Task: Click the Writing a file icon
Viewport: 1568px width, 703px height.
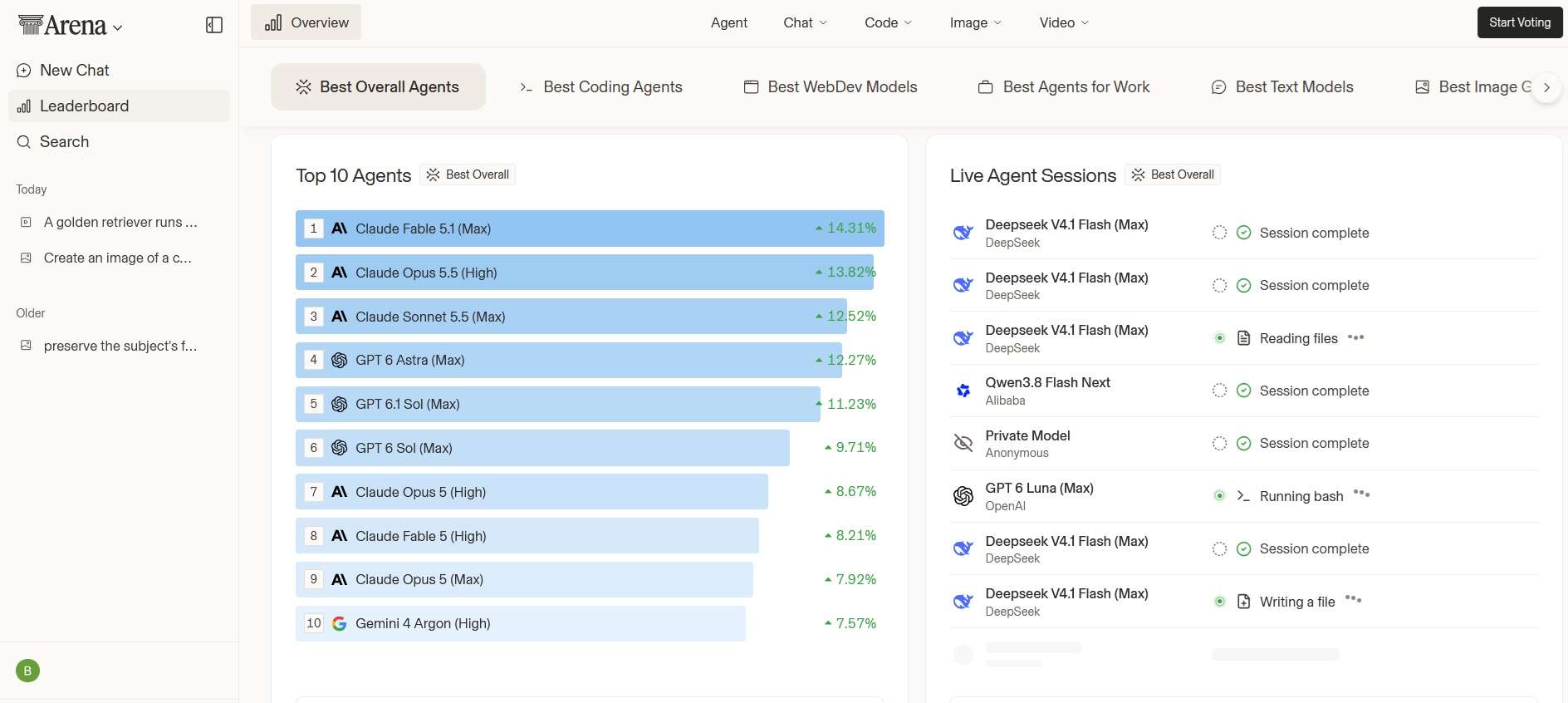Action: [1243, 602]
